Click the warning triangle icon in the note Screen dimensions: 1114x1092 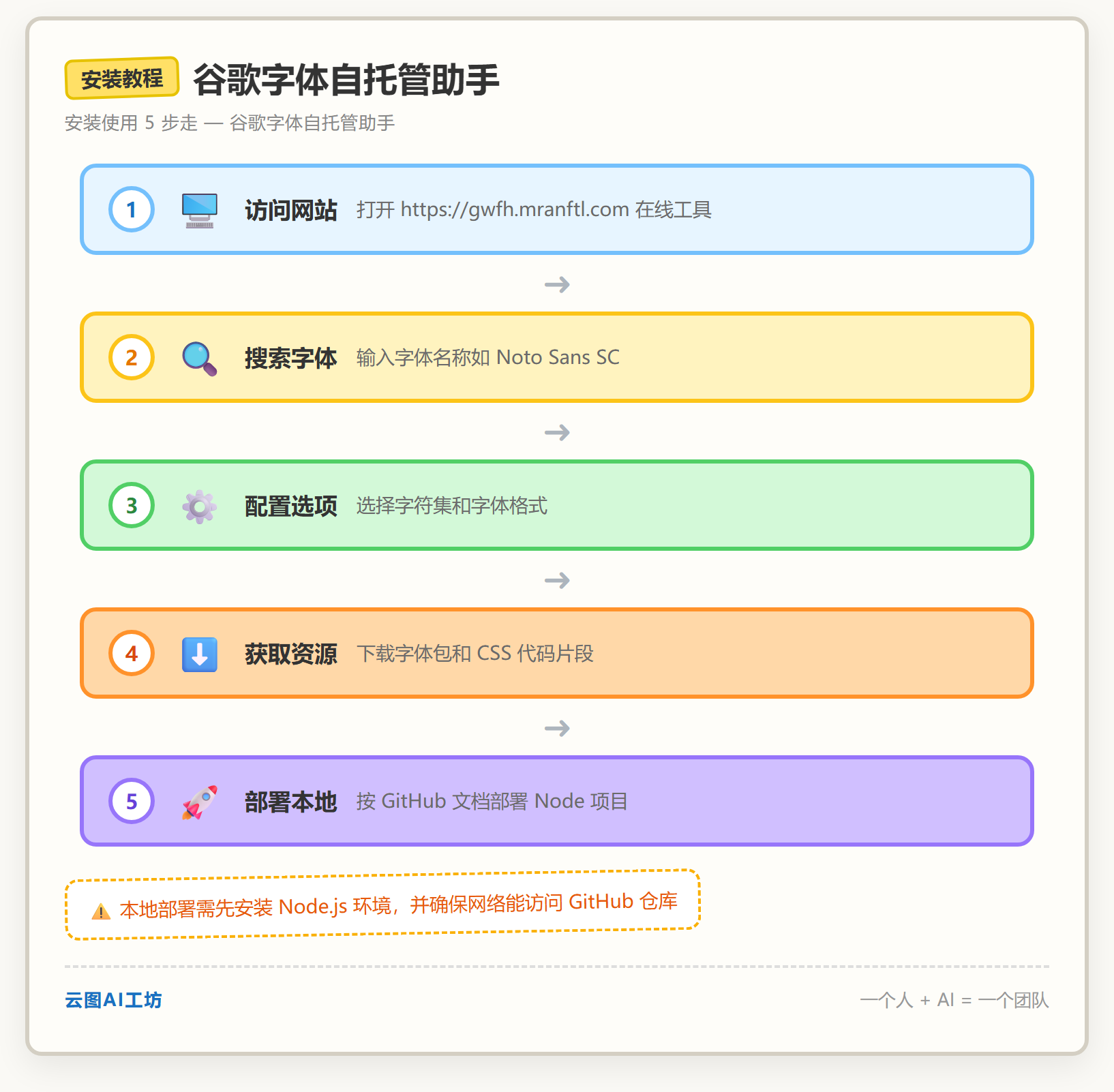[x=101, y=911]
